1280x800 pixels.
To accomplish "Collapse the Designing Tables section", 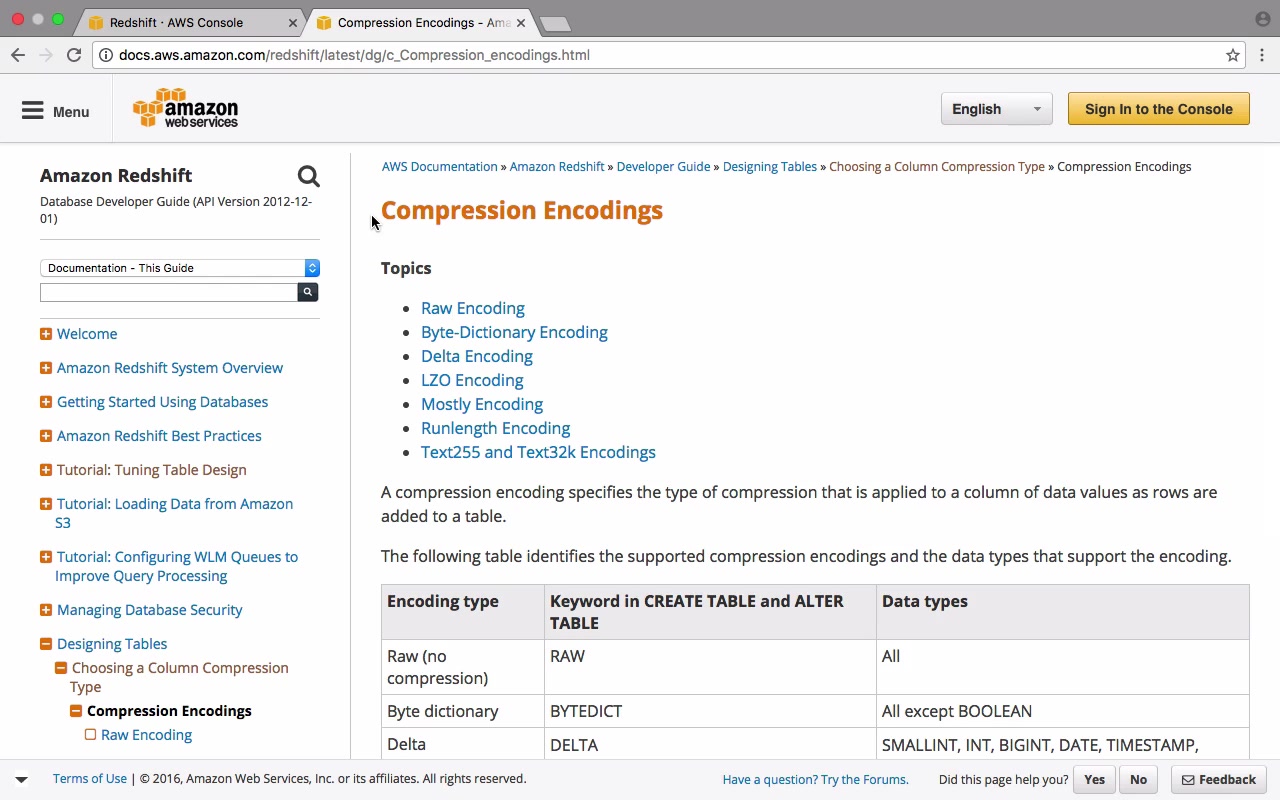I will 46,644.
